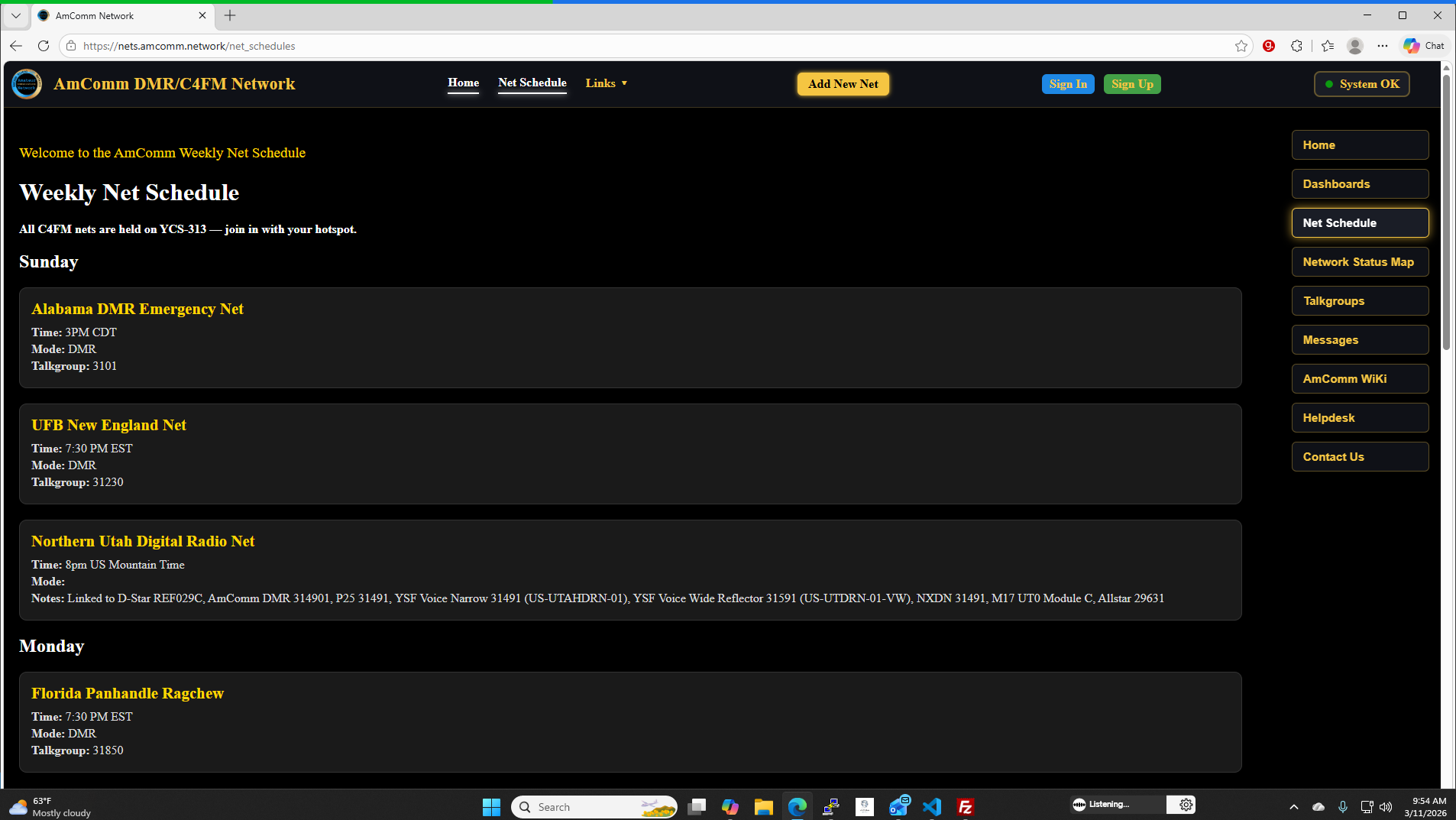
Task: Open Copilot Chat in the browser toolbar
Action: click(1424, 46)
